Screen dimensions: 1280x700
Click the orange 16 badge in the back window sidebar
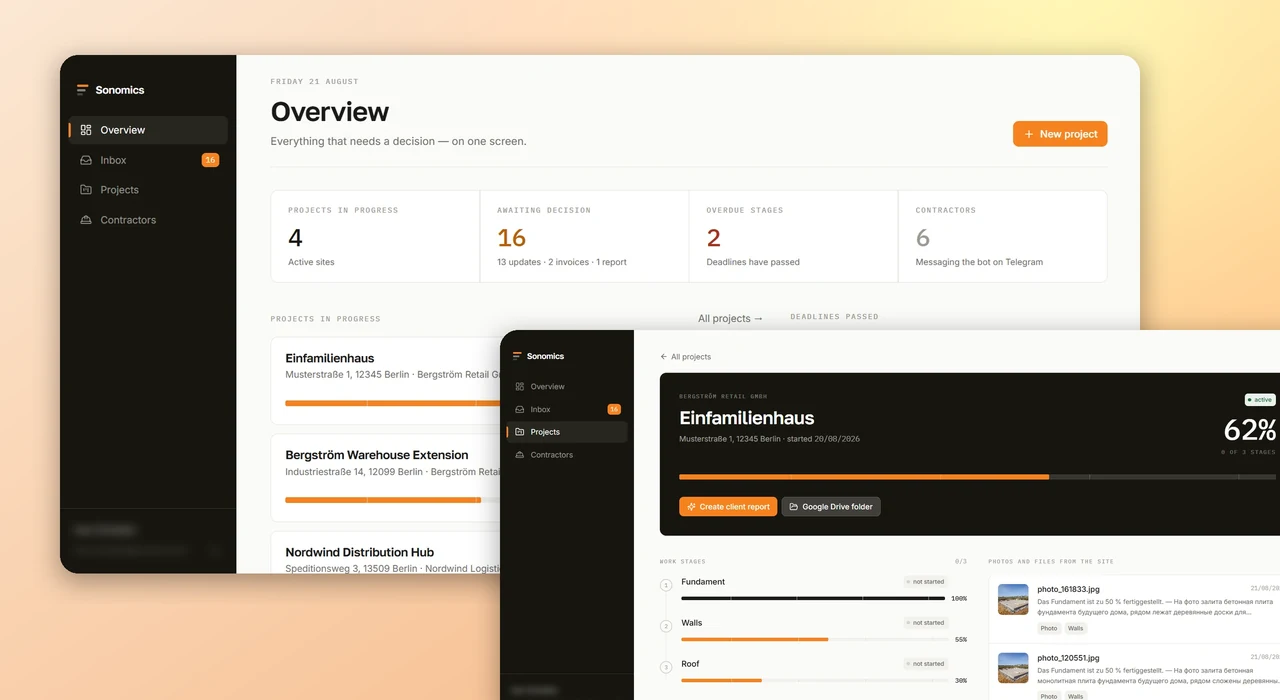point(210,160)
